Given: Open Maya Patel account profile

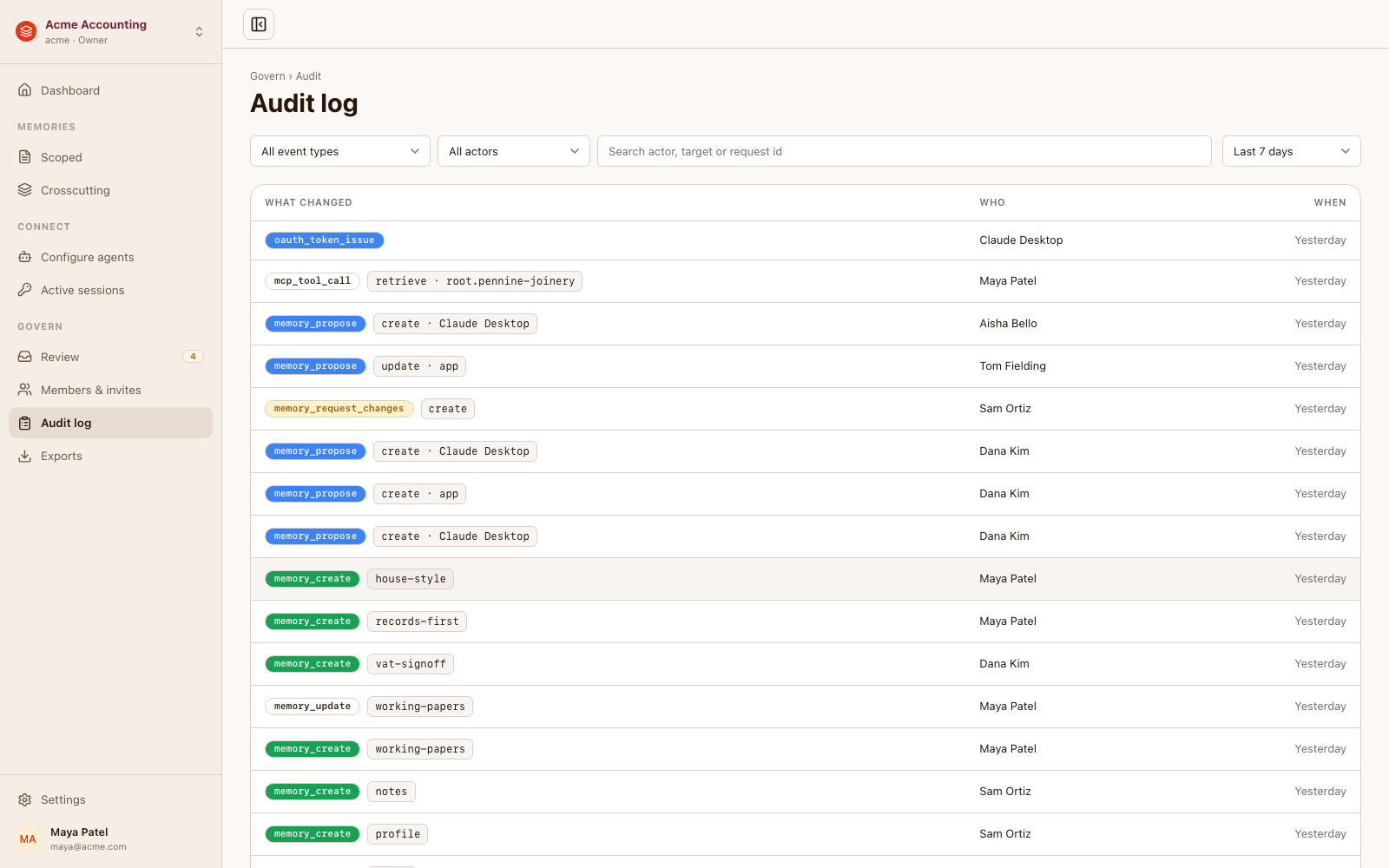Looking at the screenshot, I should 110,839.
